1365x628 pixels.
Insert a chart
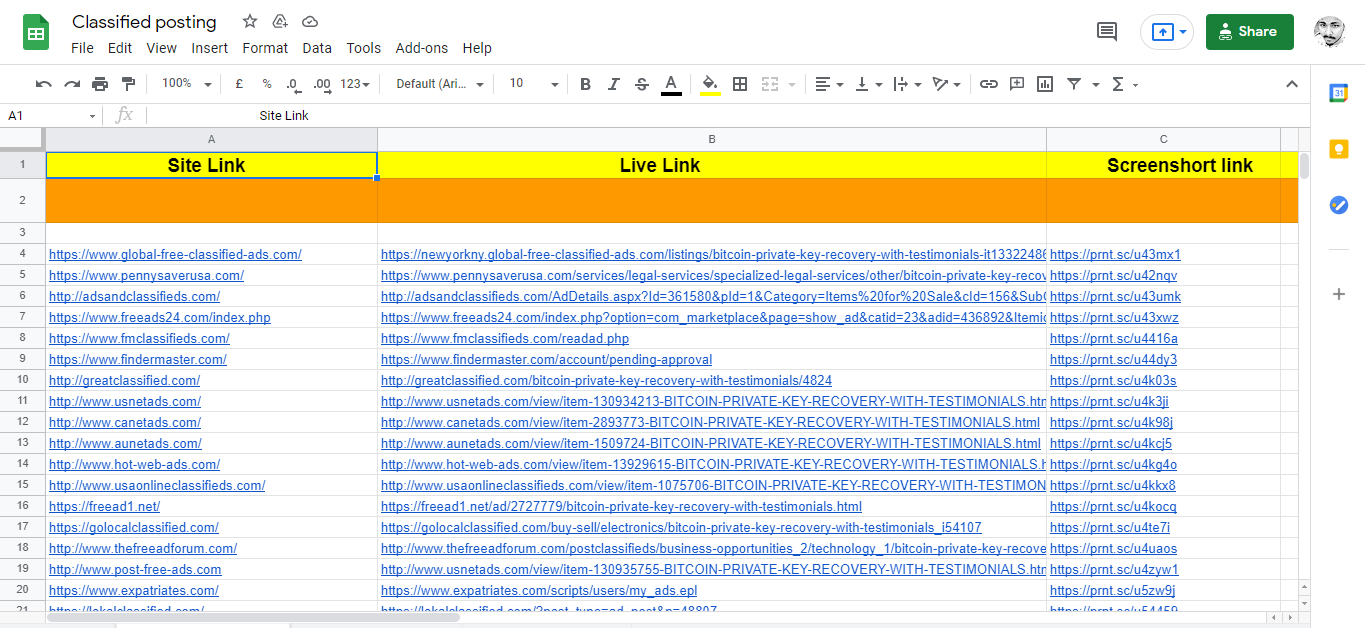pos(1044,84)
